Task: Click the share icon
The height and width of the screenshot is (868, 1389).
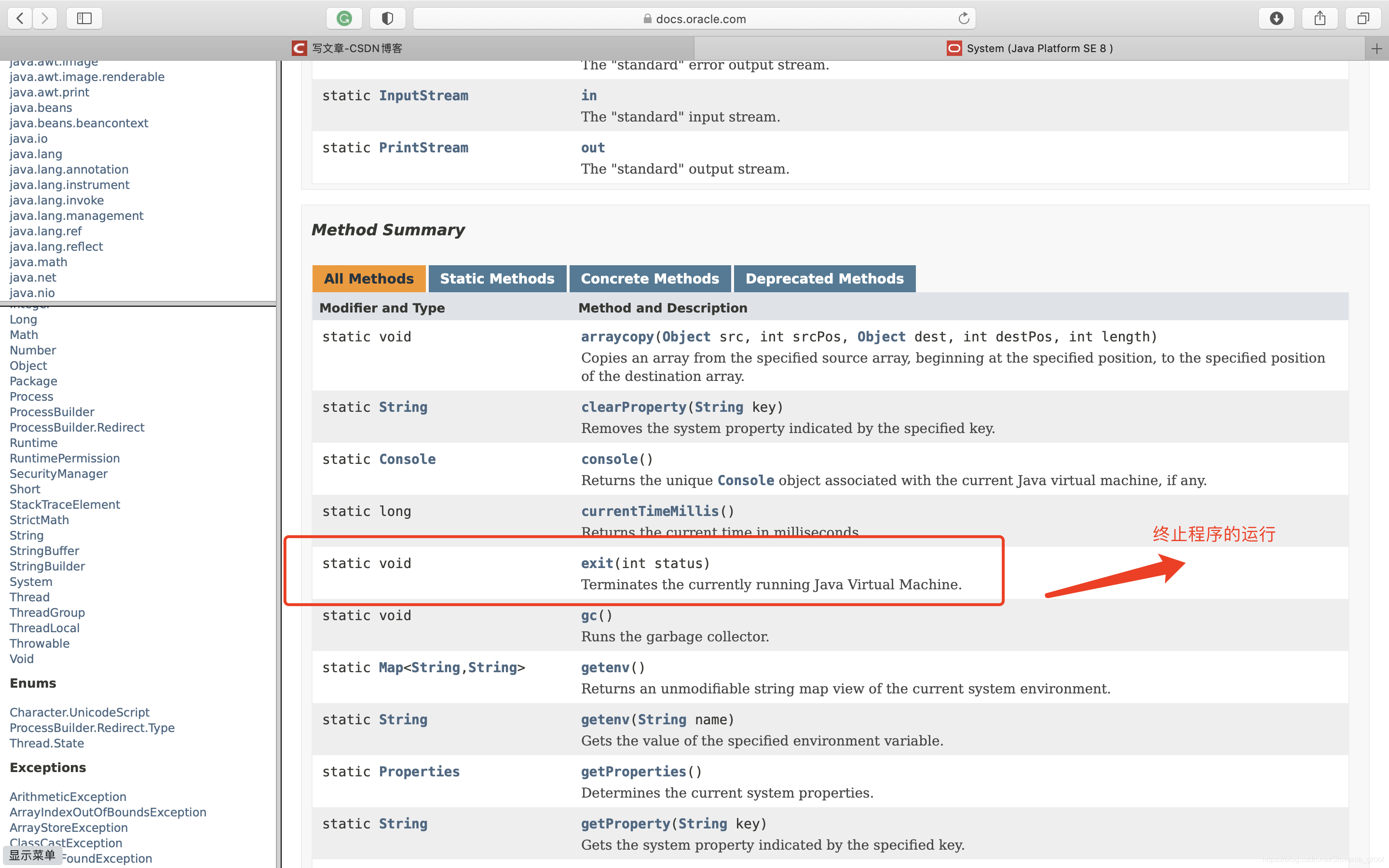Action: 1320,18
